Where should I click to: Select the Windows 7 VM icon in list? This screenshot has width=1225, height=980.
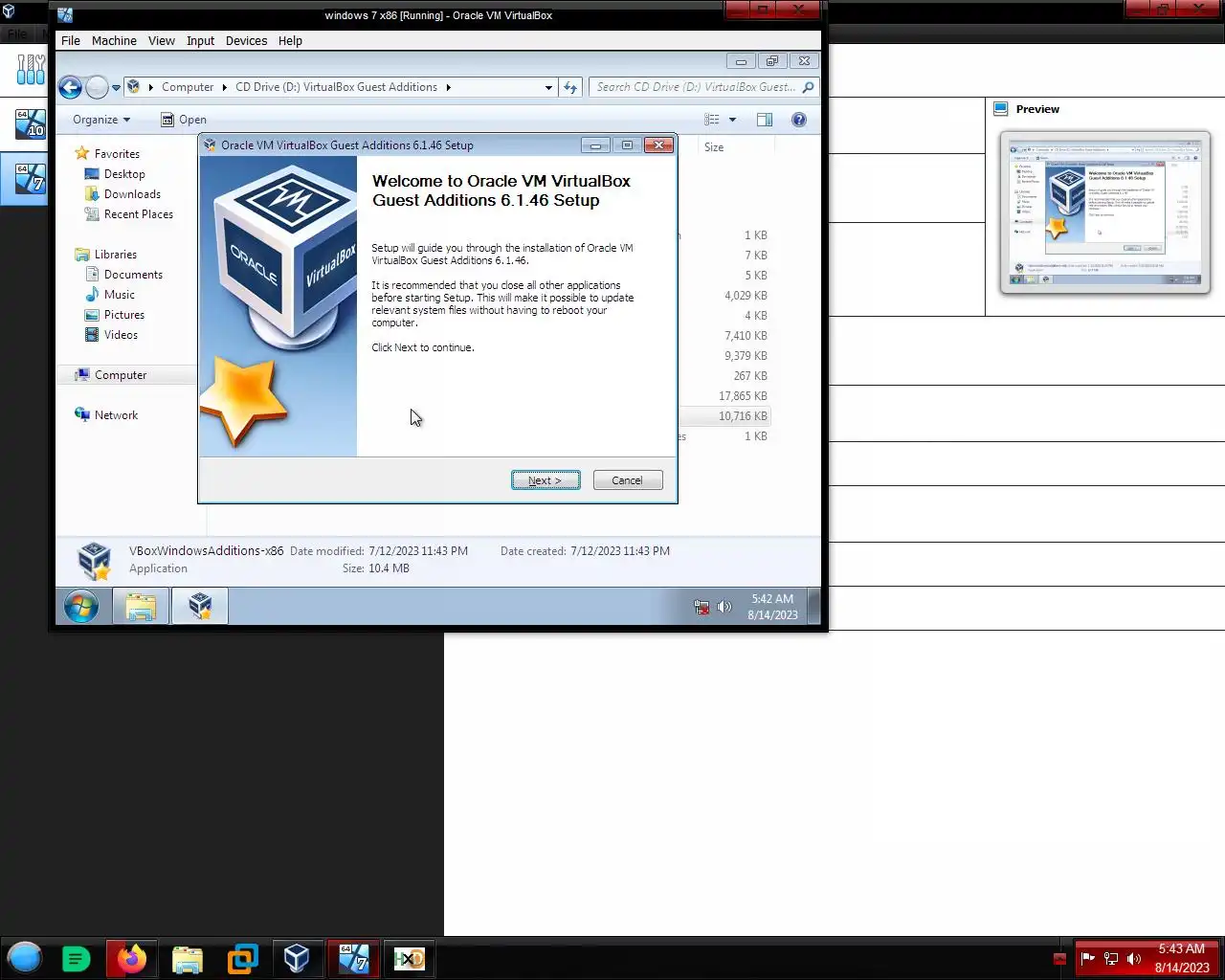click(30, 179)
